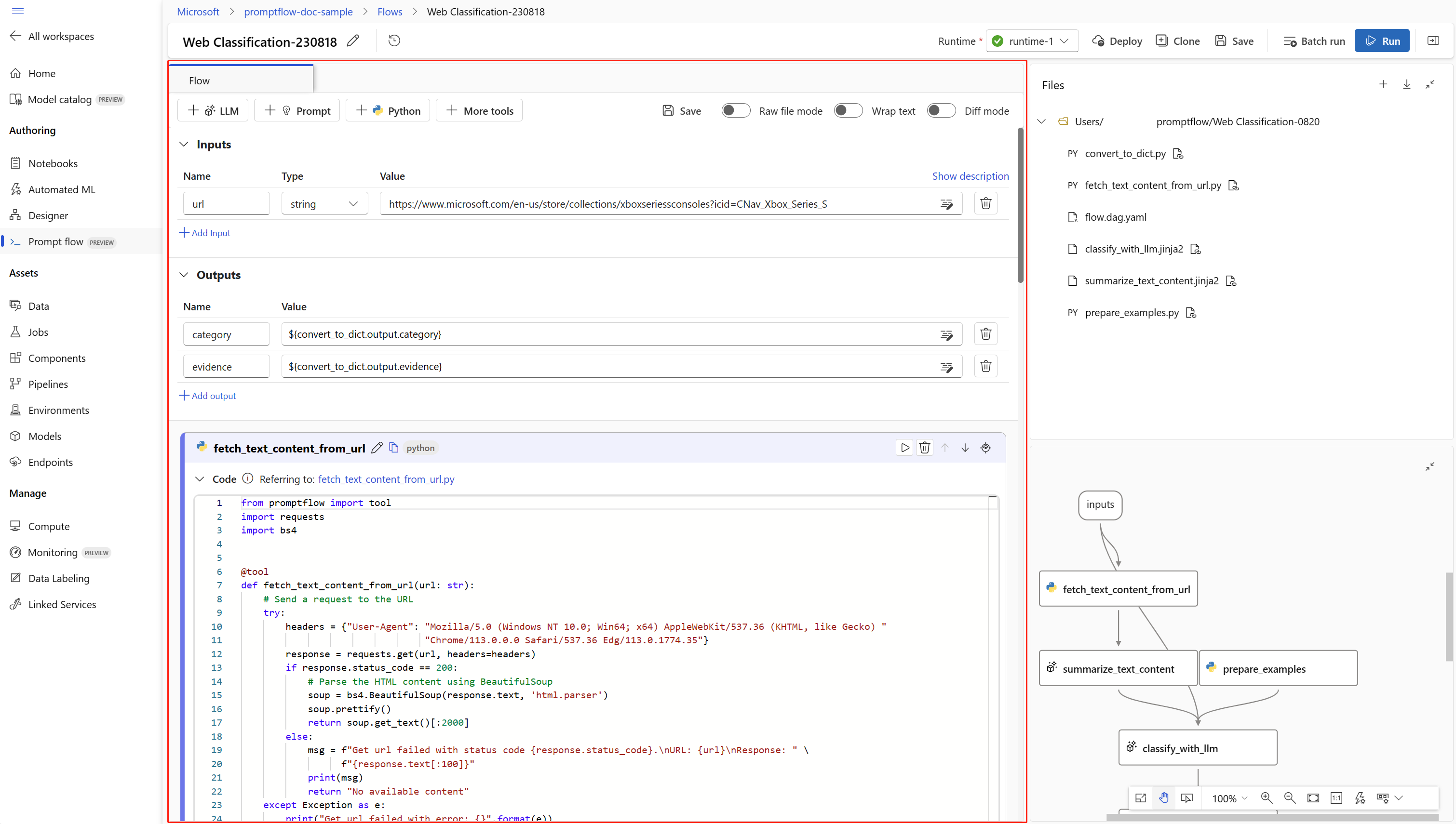The width and height of the screenshot is (1456, 824).
Task: Open Prompt flow in sidebar
Action: point(55,241)
